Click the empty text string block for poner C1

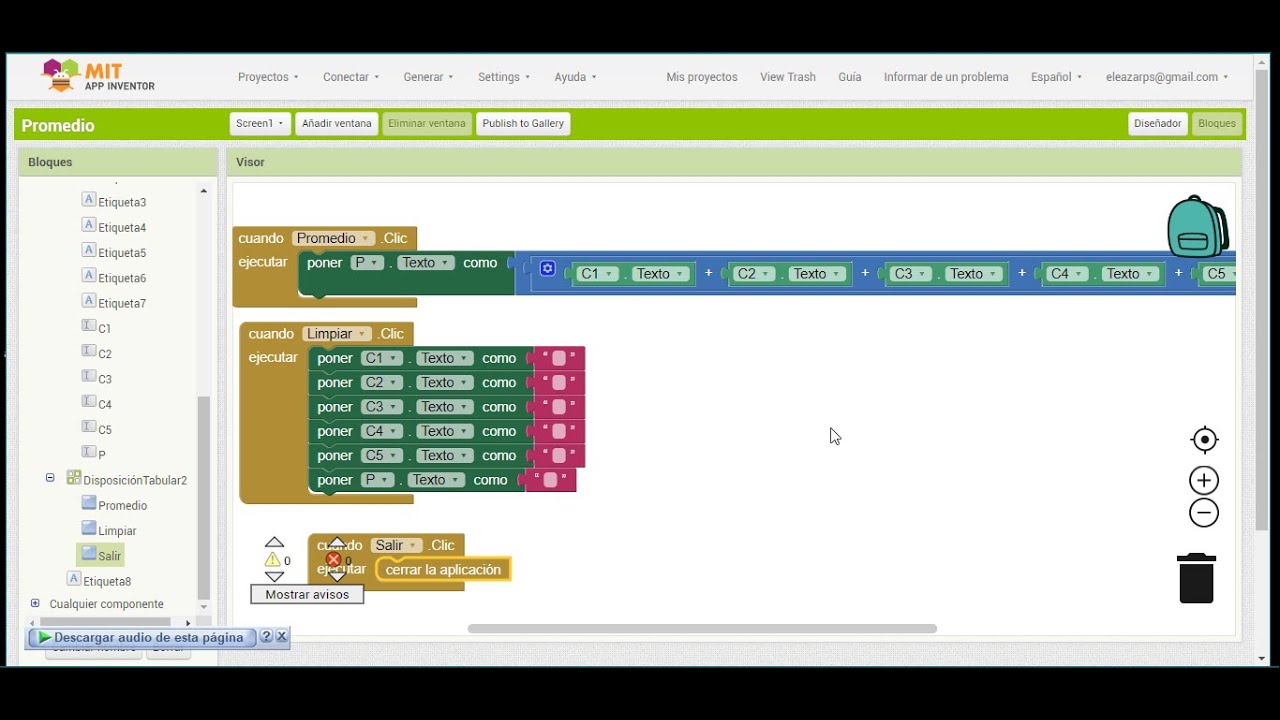(559, 358)
